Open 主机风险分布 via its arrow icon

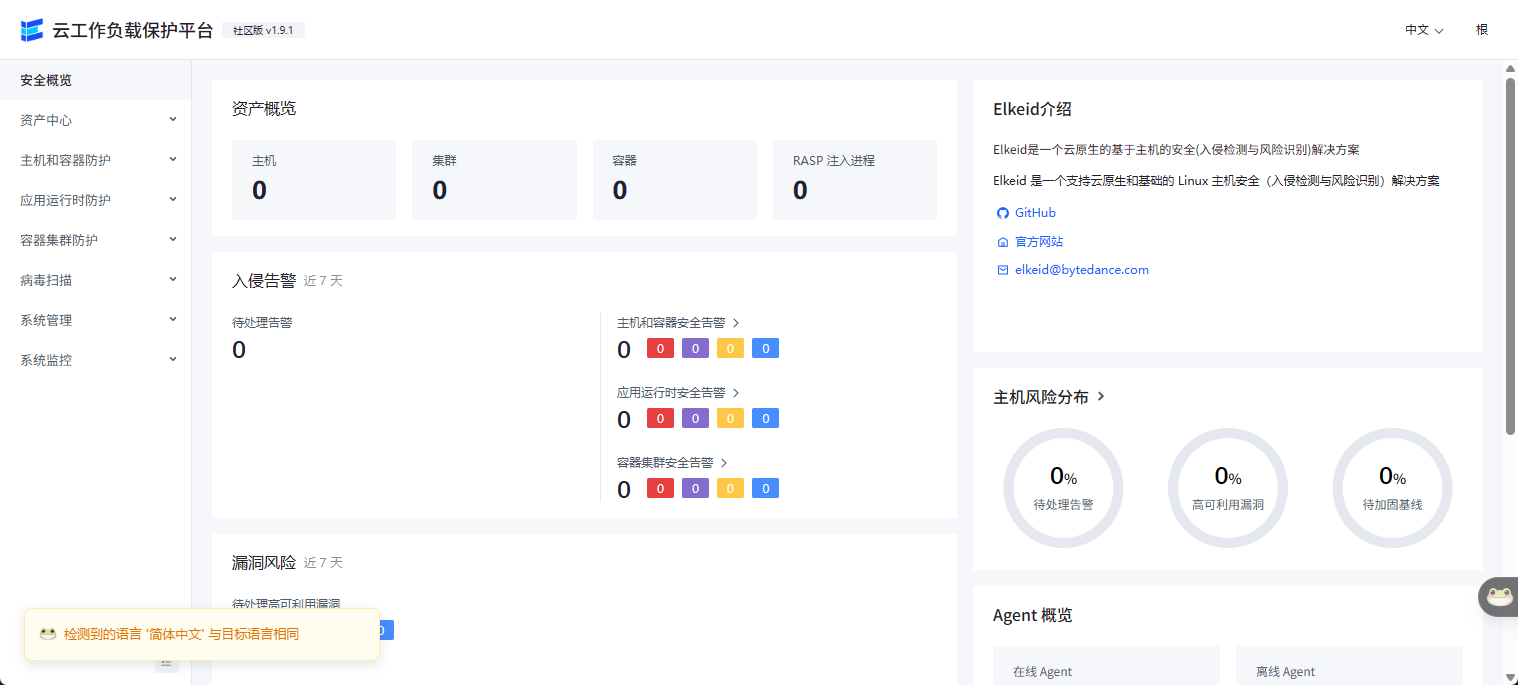(1101, 396)
